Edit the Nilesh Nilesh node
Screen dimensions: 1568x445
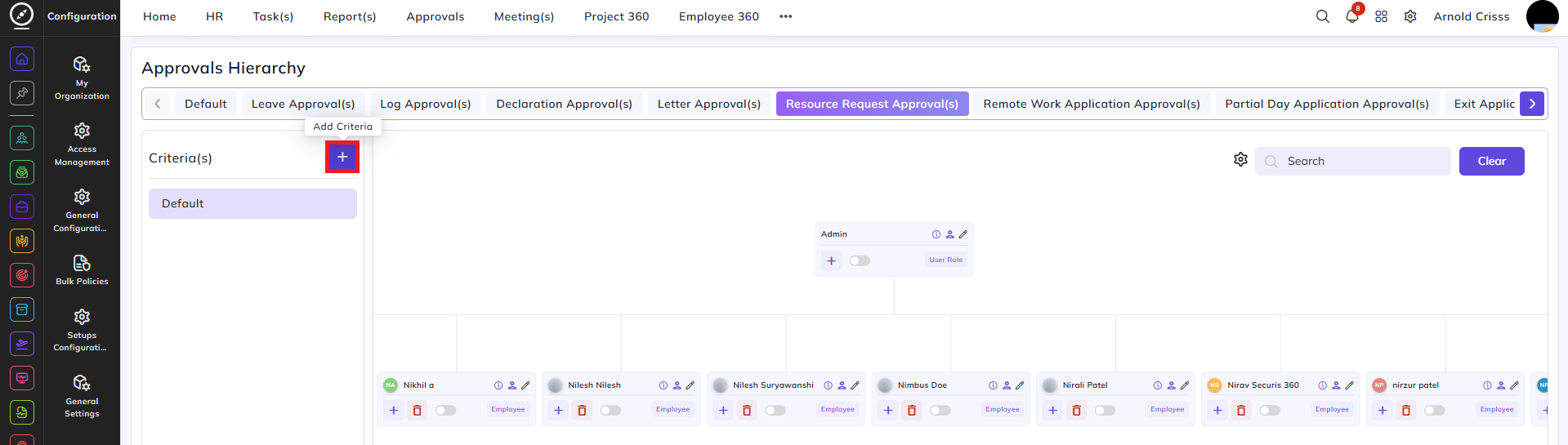[x=690, y=385]
